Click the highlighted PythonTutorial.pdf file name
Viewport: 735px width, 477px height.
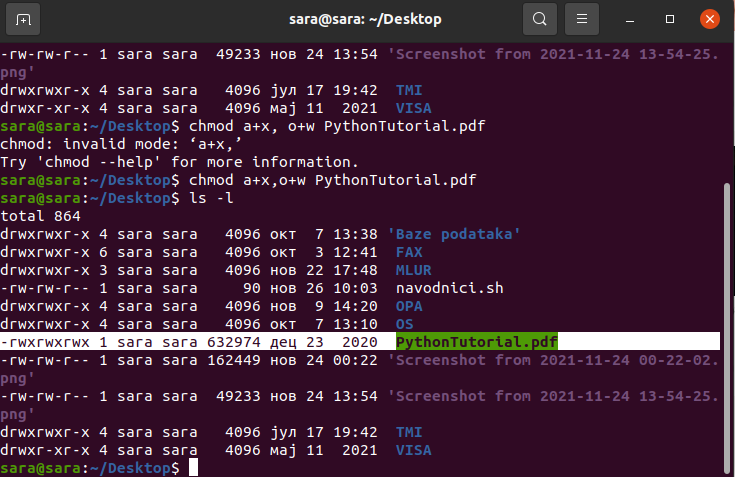477,342
